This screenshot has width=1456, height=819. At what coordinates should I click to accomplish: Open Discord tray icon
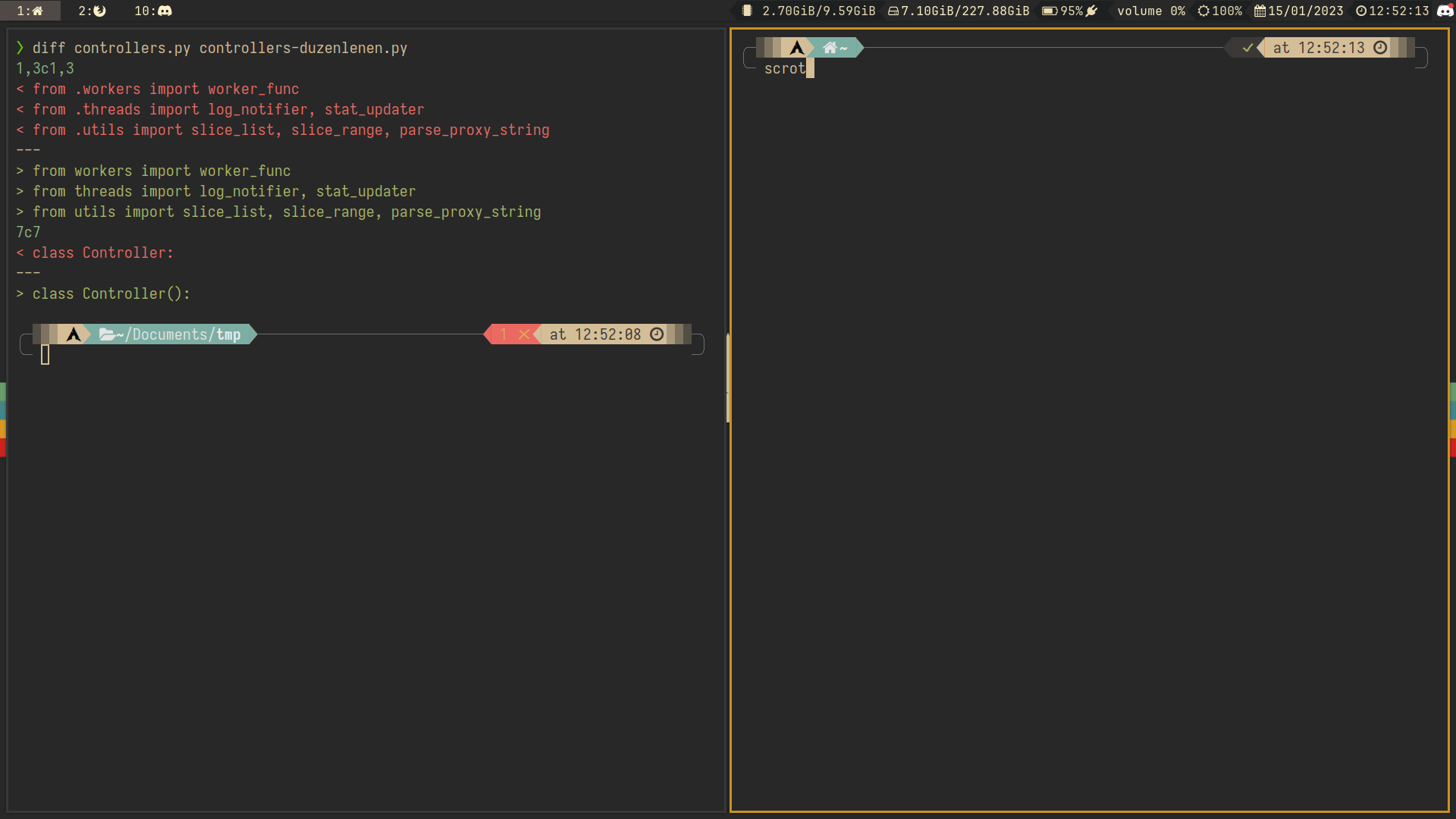pyautogui.click(x=1445, y=11)
